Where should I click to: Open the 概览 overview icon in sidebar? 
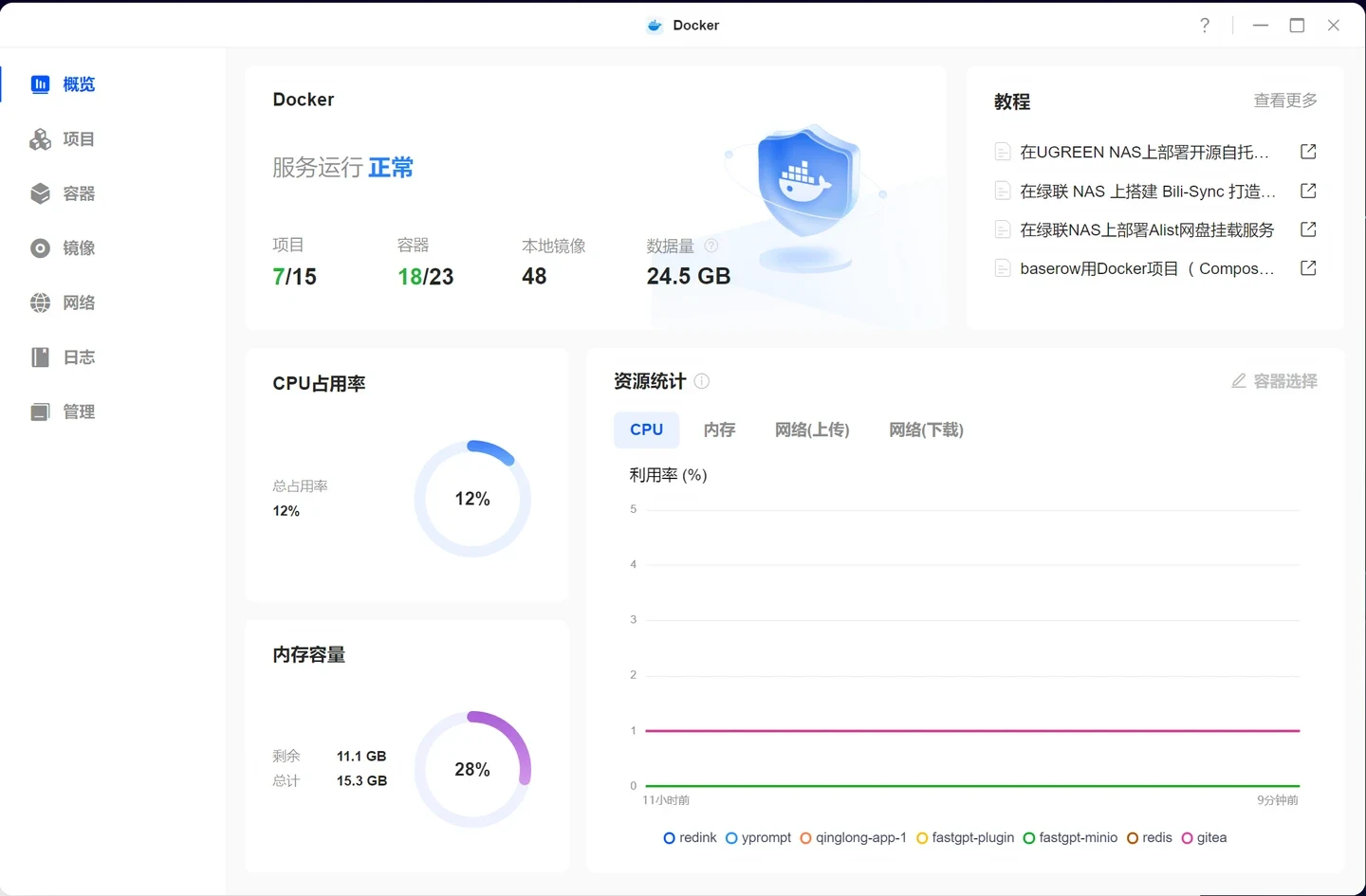coord(40,84)
